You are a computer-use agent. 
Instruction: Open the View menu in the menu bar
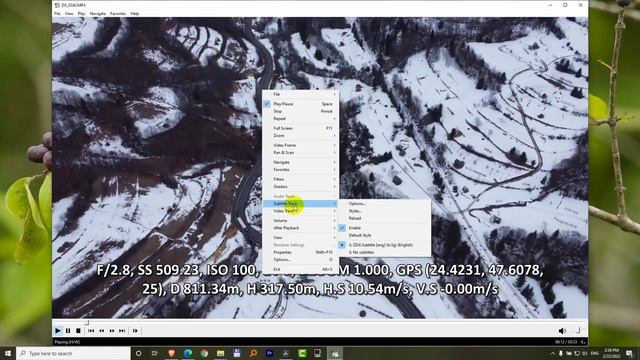[69, 13]
